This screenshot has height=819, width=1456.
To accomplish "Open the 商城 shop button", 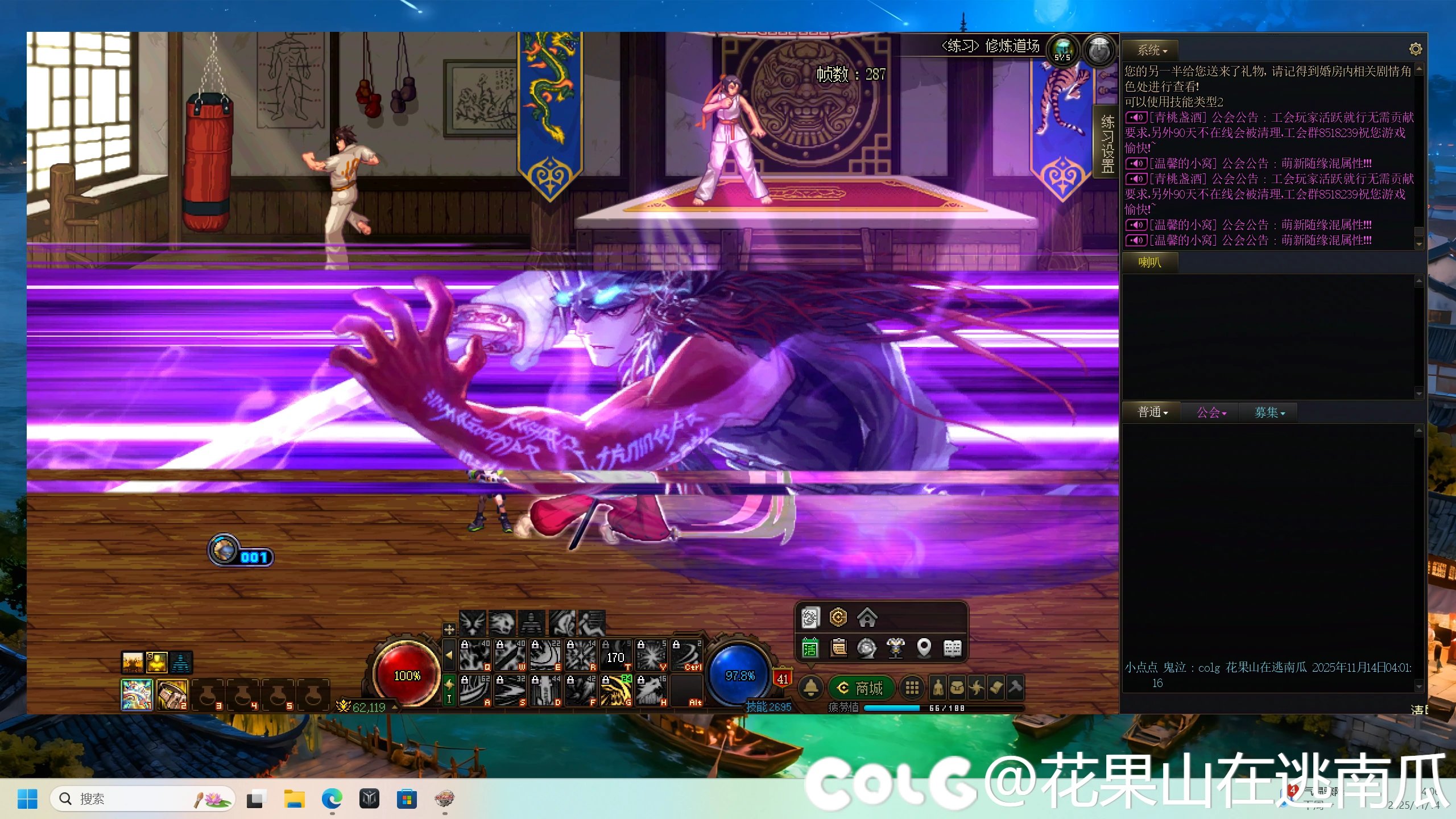I will point(861,688).
